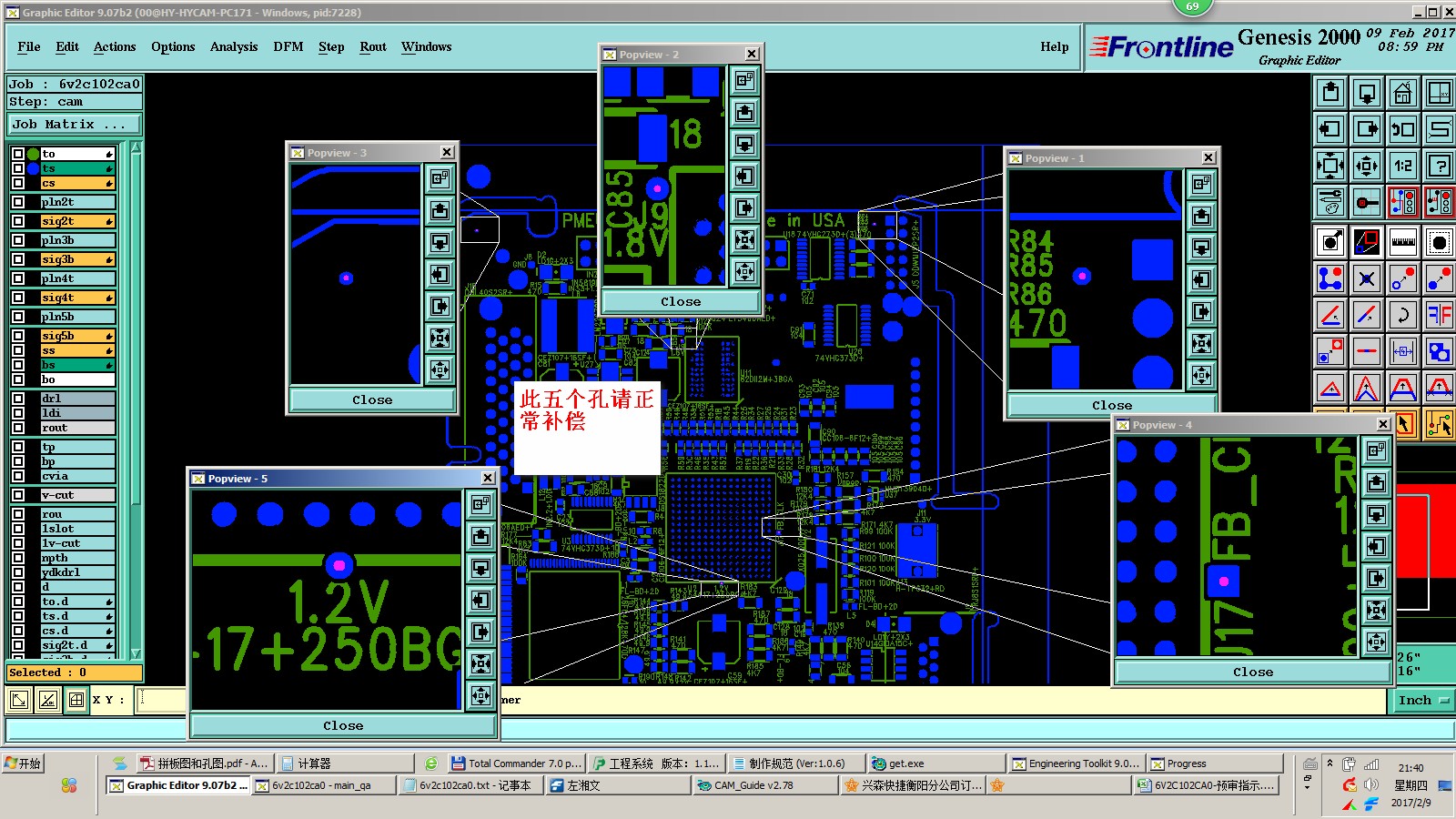Click Close button in Popview - 4
Image resolution: width=1456 pixels, height=819 pixels.
1253,672
